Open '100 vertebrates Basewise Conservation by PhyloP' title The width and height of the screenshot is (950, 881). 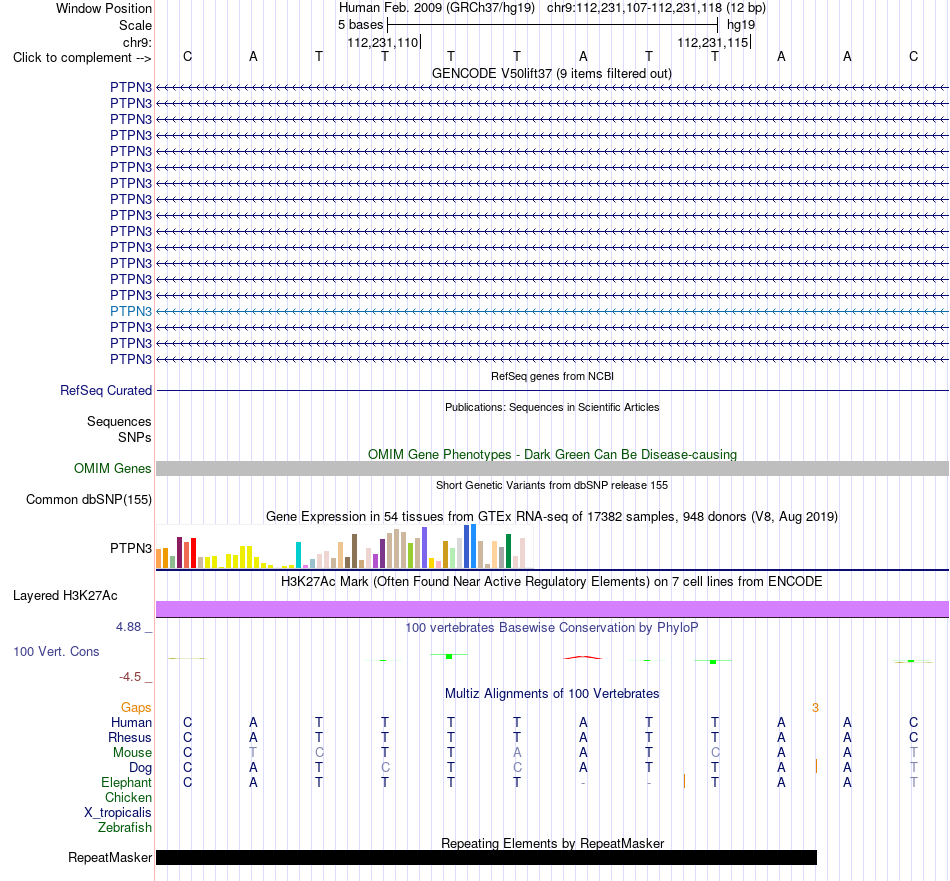552,628
